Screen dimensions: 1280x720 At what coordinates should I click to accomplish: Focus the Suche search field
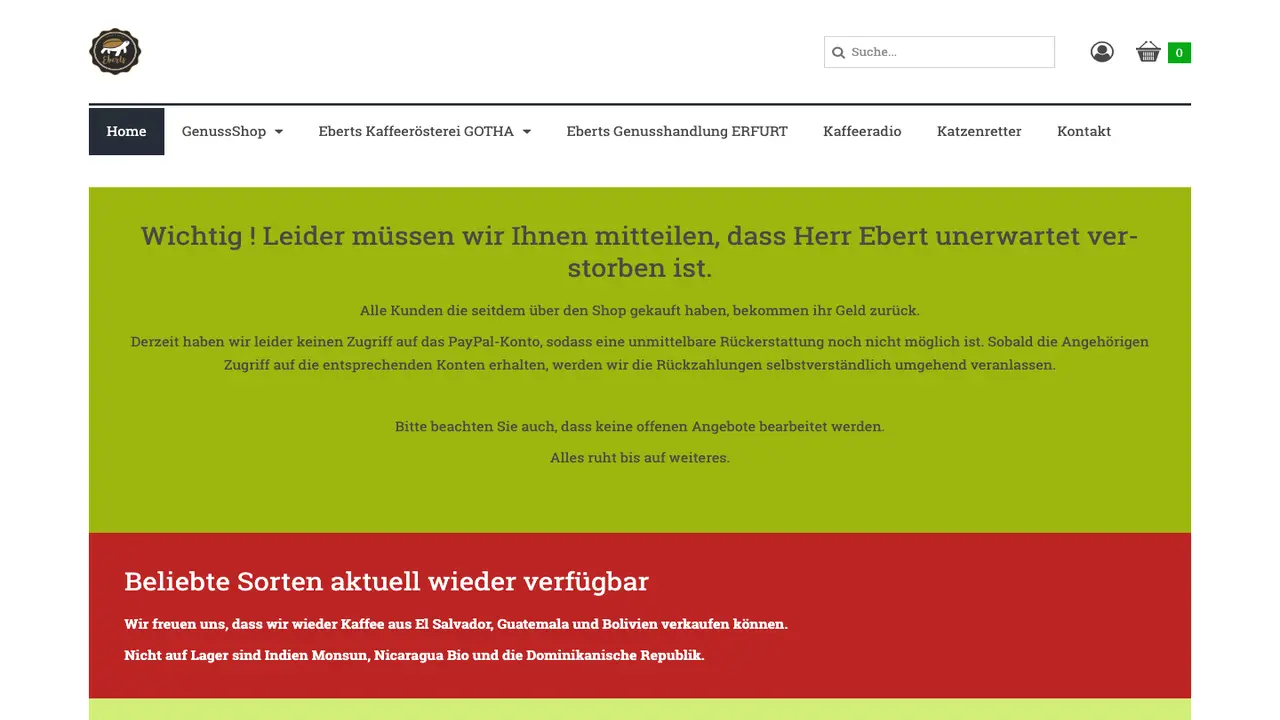coord(939,52)
